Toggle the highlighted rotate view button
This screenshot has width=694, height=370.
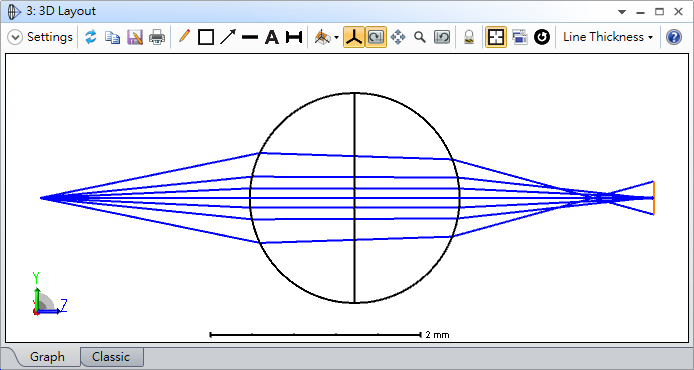(376, 37)
